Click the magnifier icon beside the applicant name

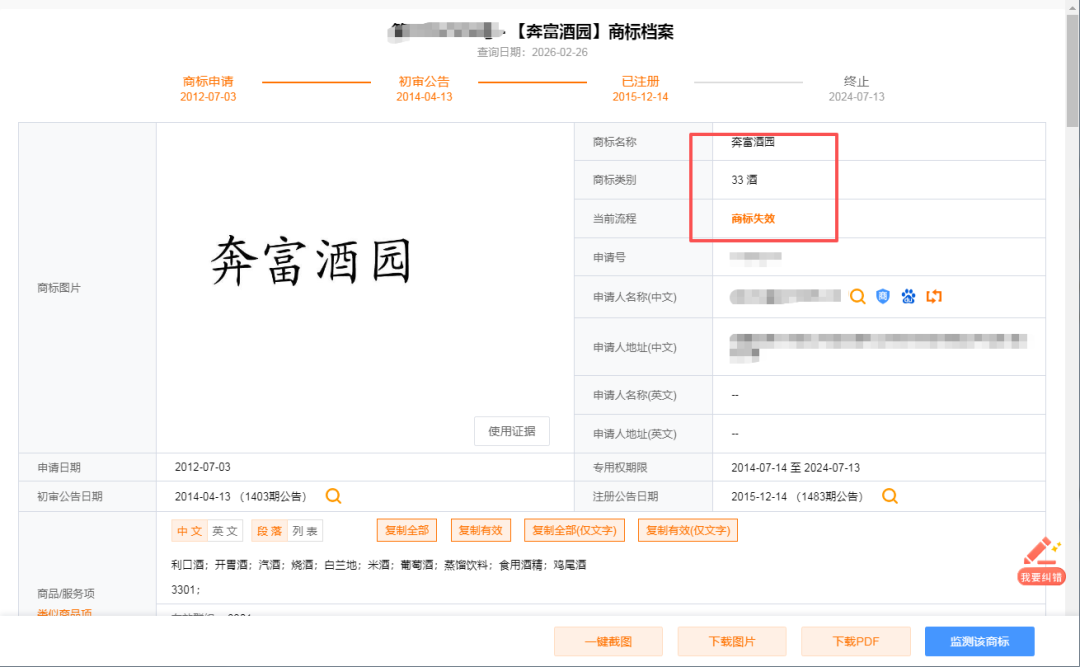point(857,296)
